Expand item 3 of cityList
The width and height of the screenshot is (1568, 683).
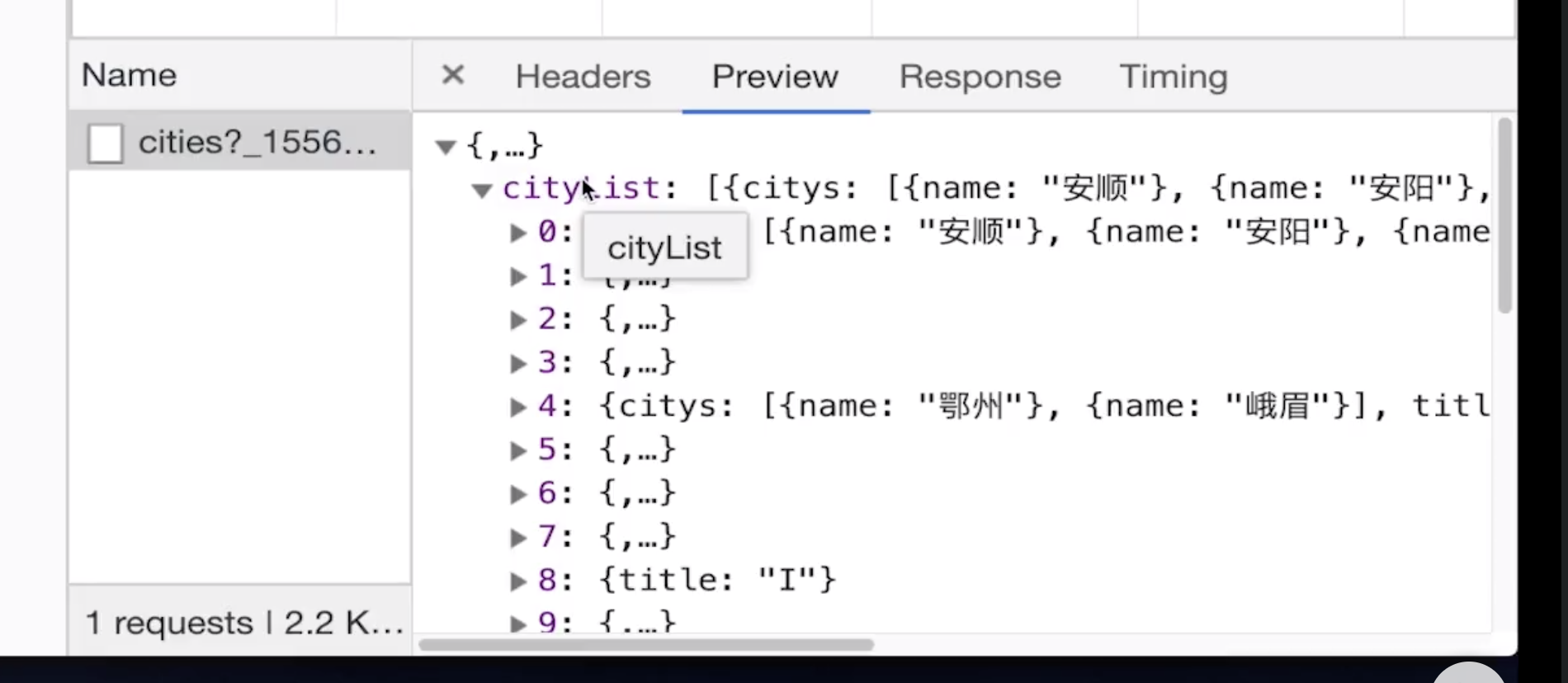pos(518,364)
